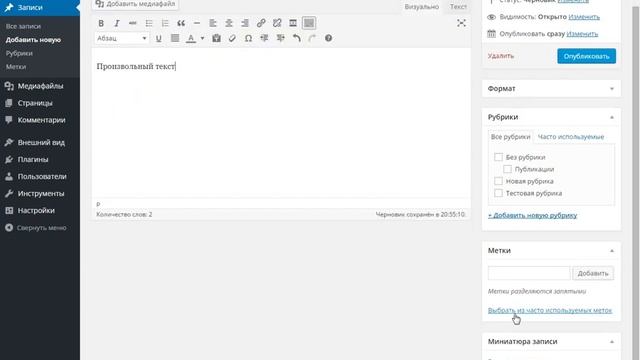Screen dimensions: 640x360
Task: Click the Удалить link
Action: point(500,56)
